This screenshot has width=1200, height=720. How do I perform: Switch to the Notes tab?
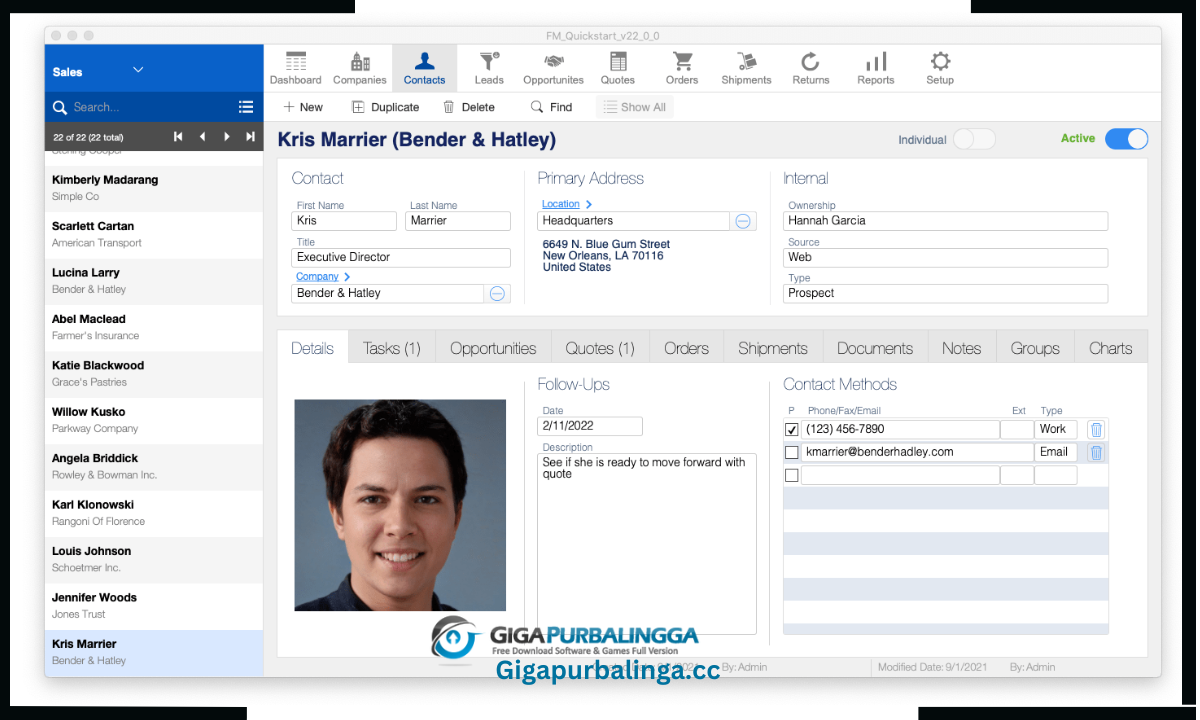click(x=961, y=348)
